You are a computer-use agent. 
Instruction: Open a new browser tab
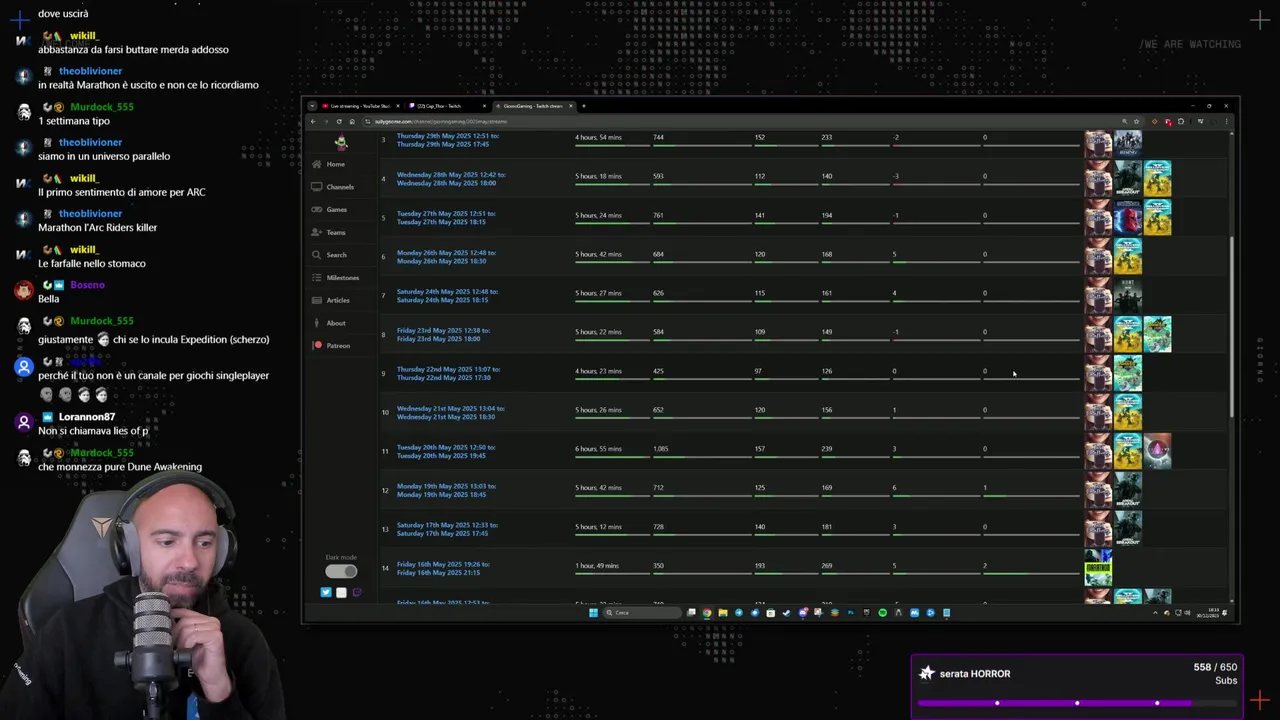584,106
